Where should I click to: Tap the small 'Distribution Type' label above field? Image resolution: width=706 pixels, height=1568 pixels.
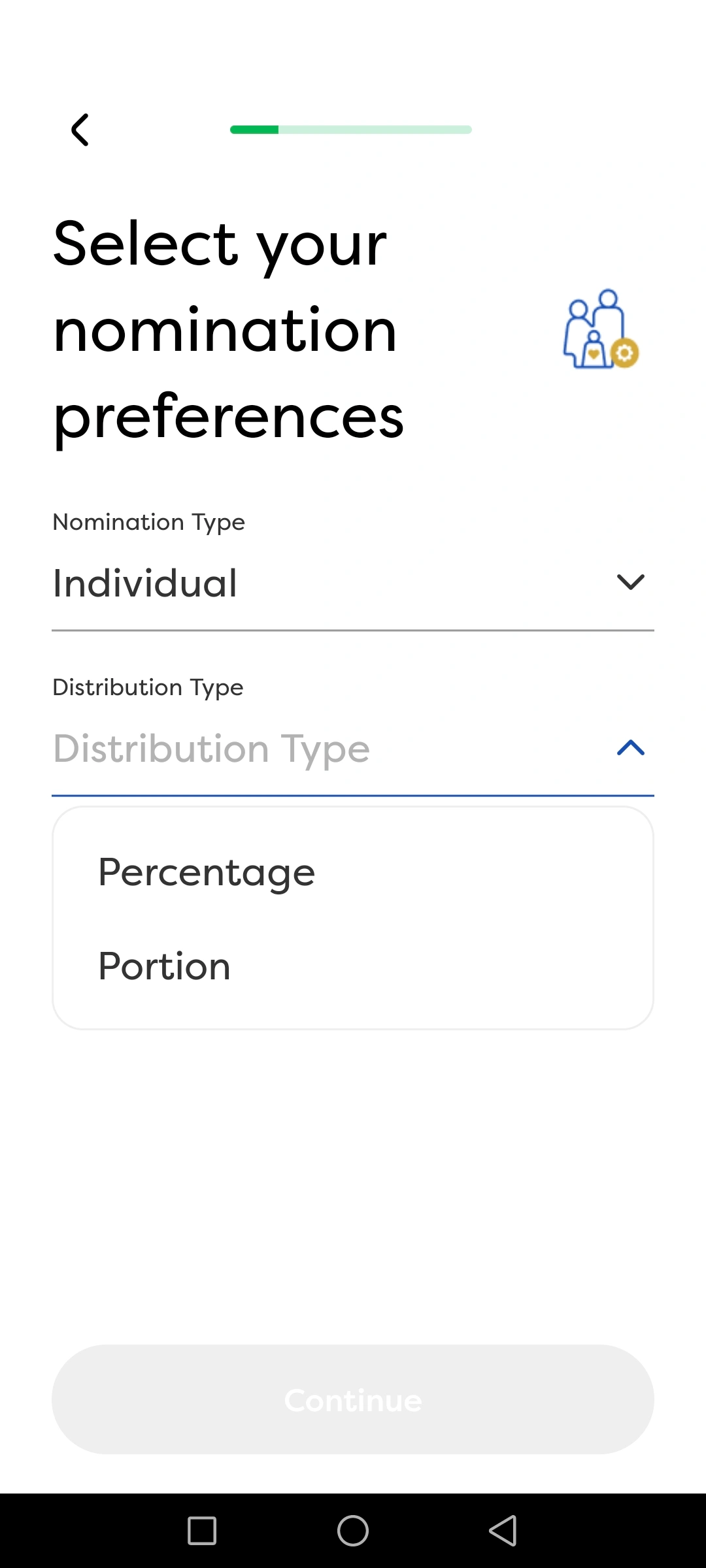tap(148, 687)
